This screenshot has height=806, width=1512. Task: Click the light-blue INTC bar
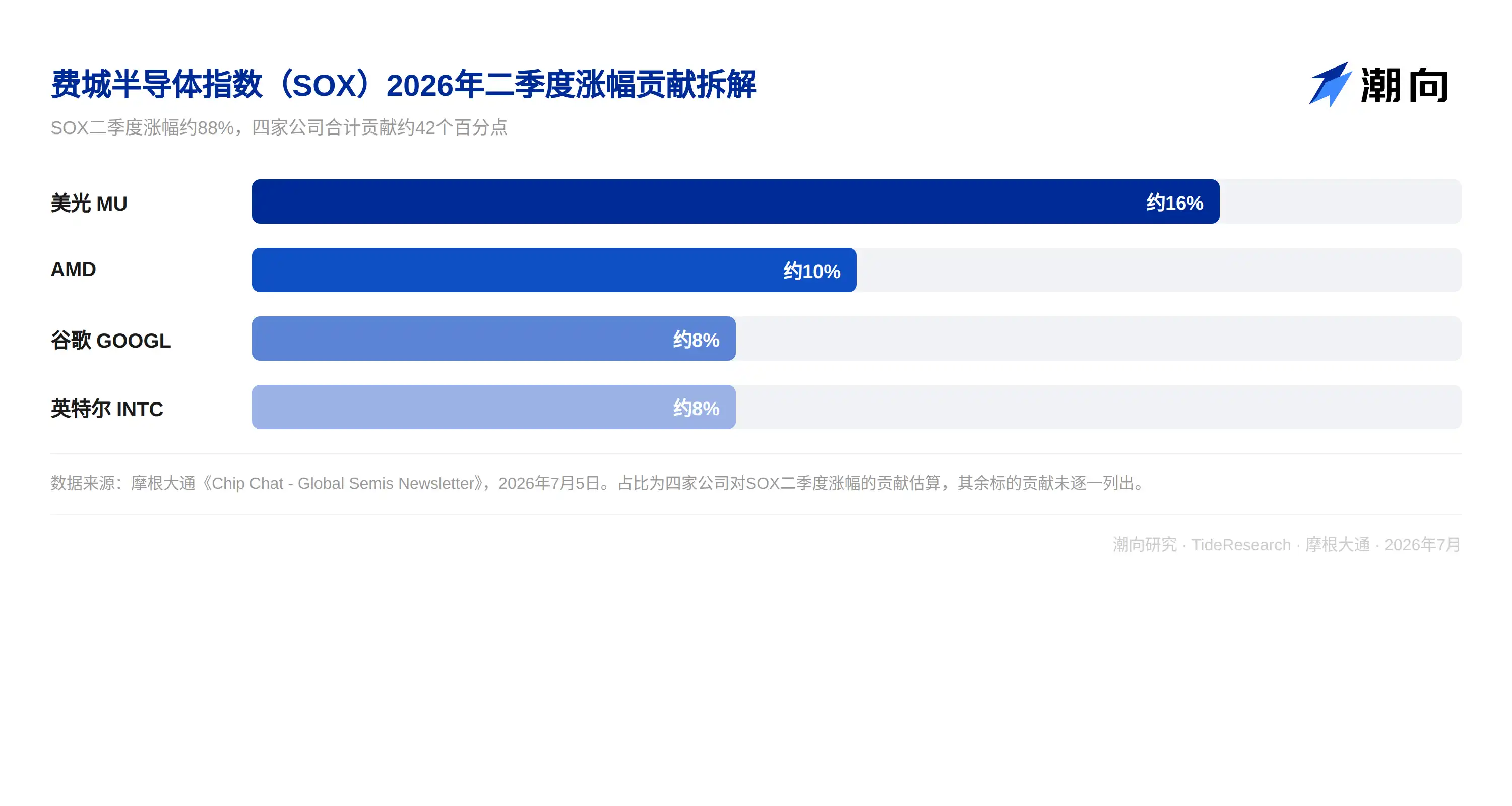tap(493, 407)
